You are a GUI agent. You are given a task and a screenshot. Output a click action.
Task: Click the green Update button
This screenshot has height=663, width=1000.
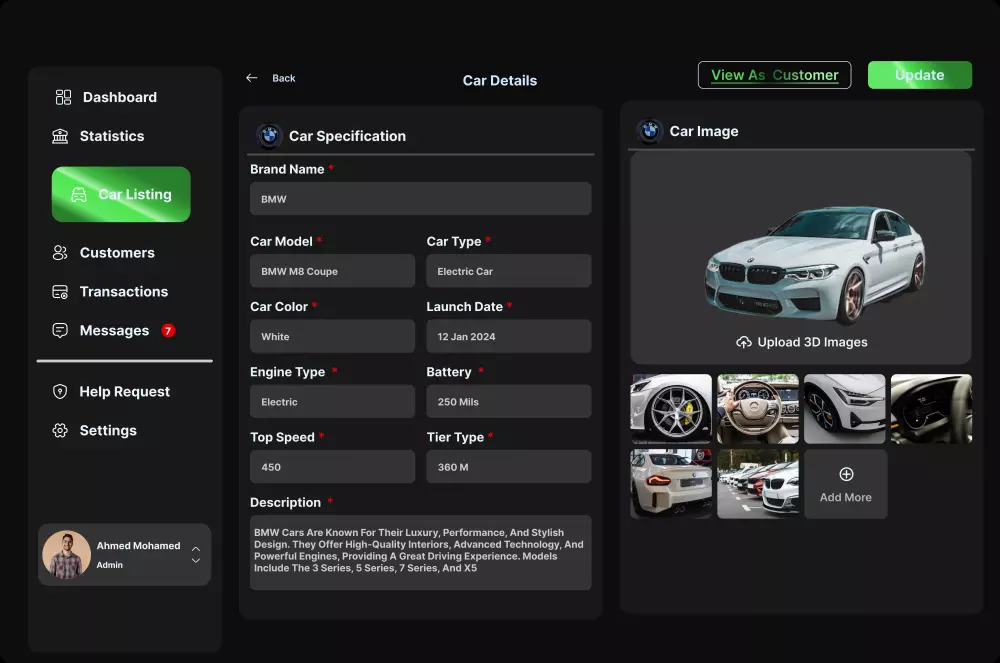point(920,75)
